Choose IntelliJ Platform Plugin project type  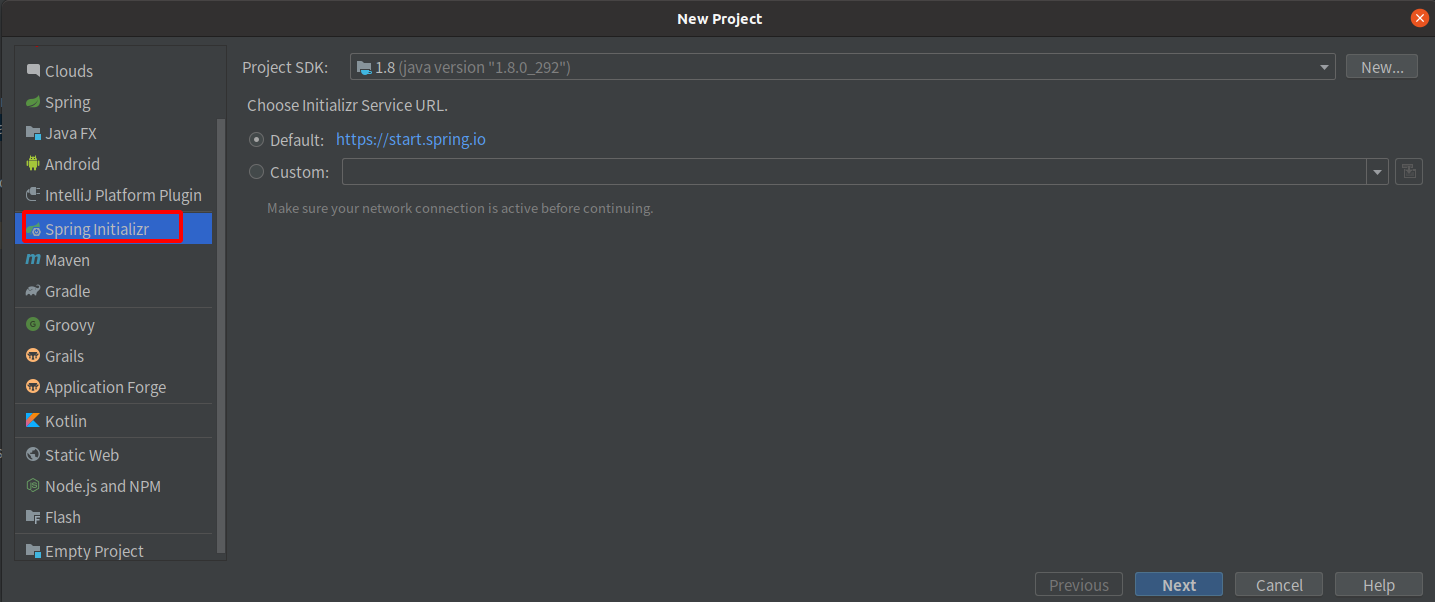[115, 195]
